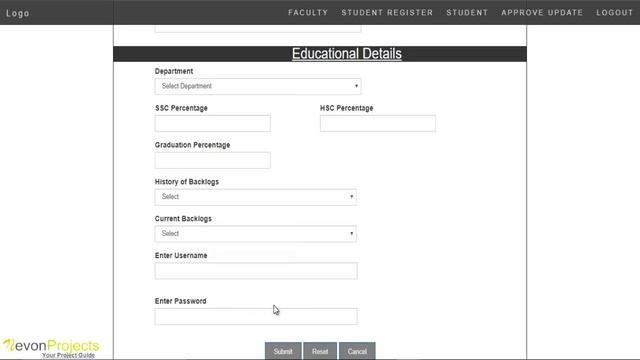Image resolution: width=640 pixels, height=360 pixels.
Task: Expand the History of Backlogs dropdown
Action: pos(256,197)
